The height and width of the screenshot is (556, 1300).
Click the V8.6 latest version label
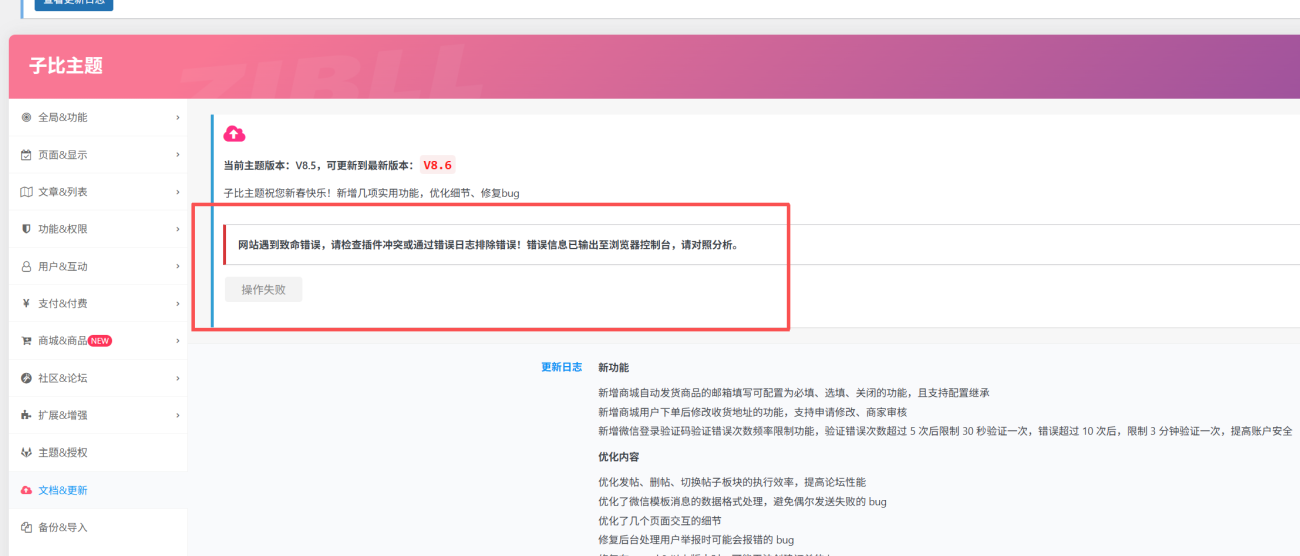pos(437,166)
